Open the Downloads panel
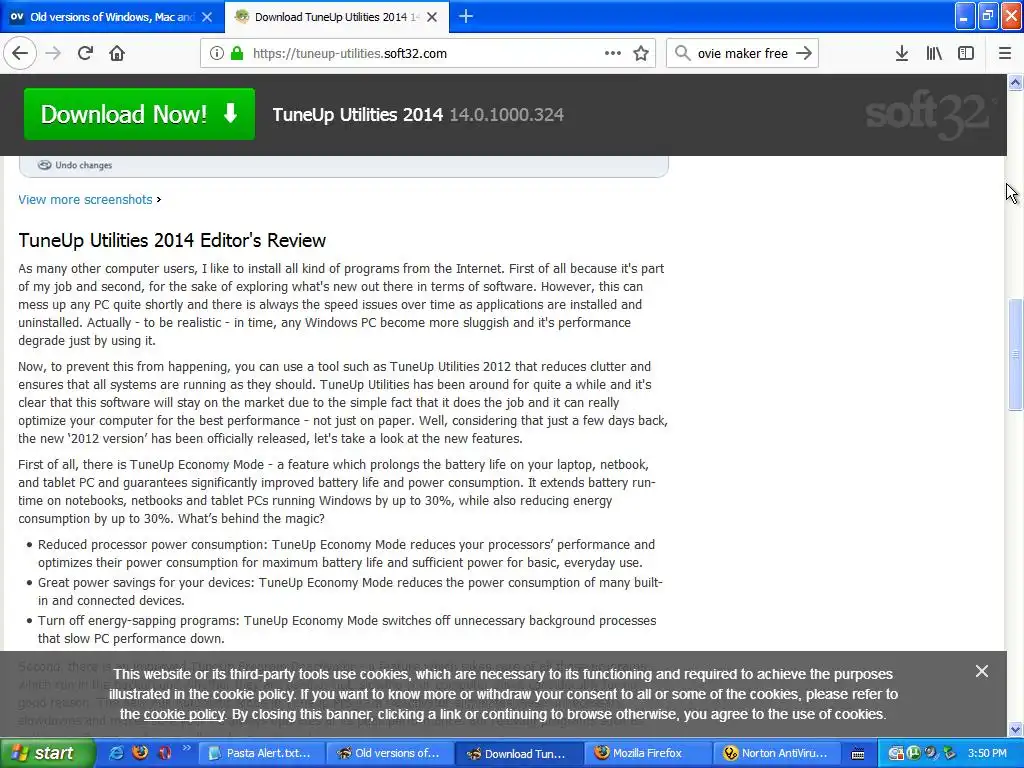Image resolution: width=1024 pixels, height=768 pixels. pyautogui.click(x=902, y=54)
